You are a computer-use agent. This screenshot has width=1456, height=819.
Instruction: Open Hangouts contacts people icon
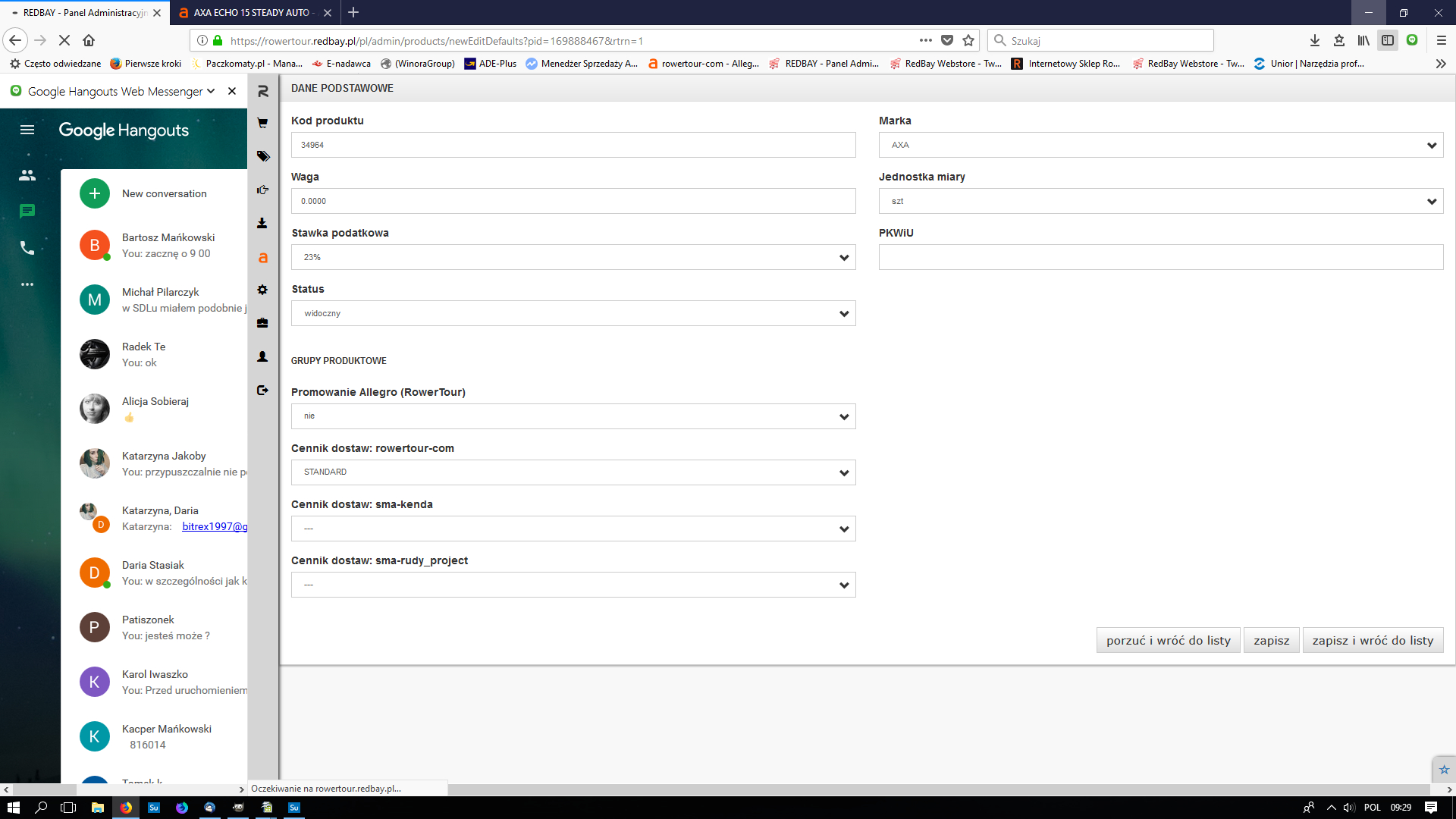[27, 175]
